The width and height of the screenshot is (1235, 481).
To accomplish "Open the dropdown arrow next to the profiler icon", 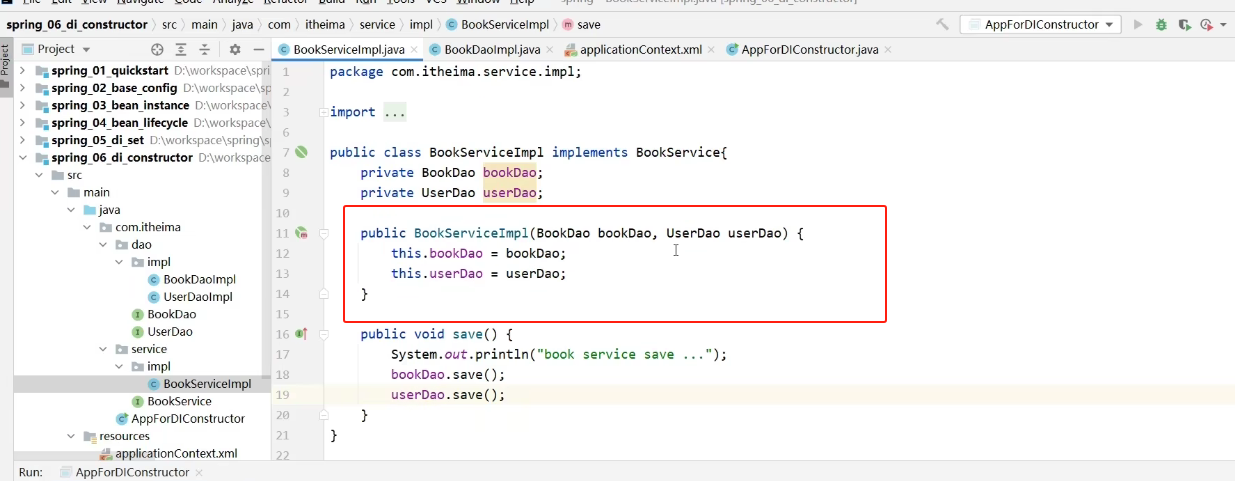I will [x=1222, y=24].
